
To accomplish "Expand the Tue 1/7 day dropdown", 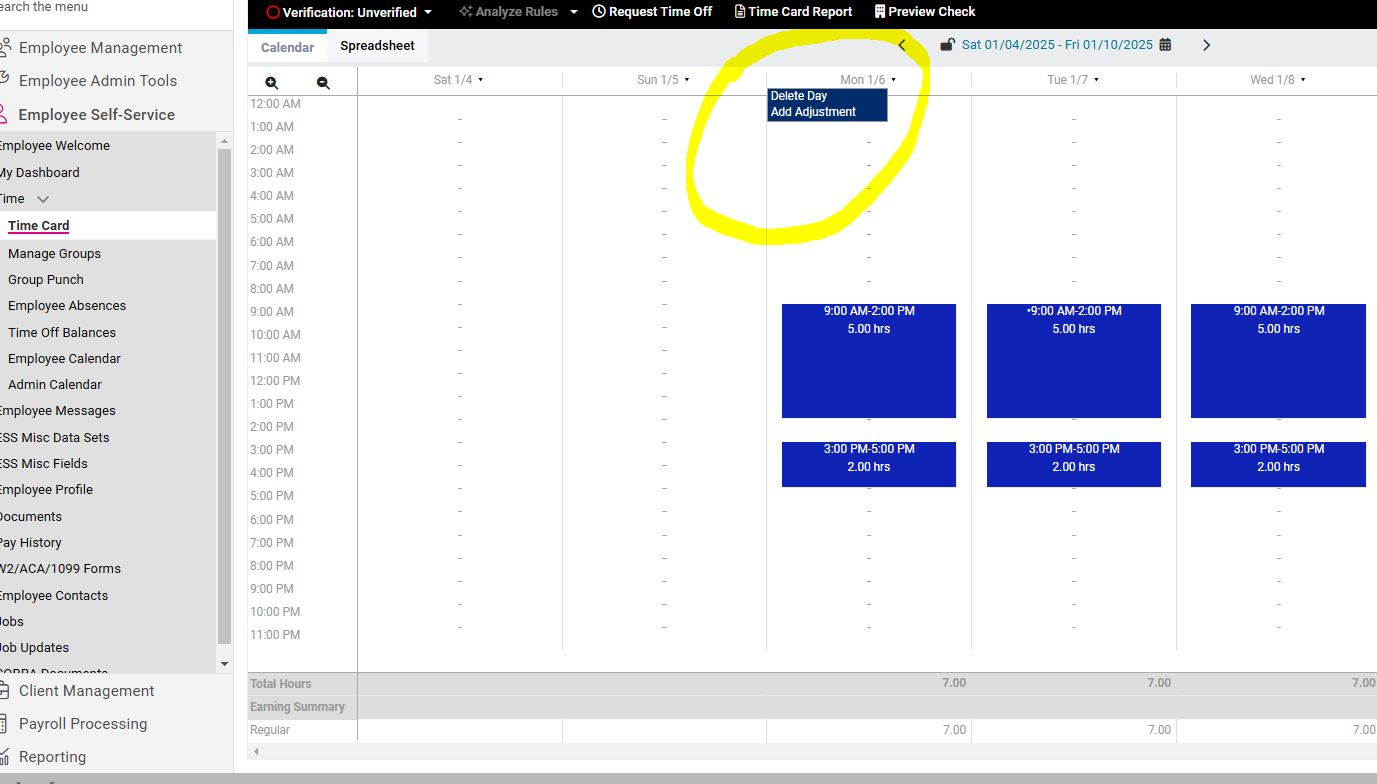I will pos(1097,80).
